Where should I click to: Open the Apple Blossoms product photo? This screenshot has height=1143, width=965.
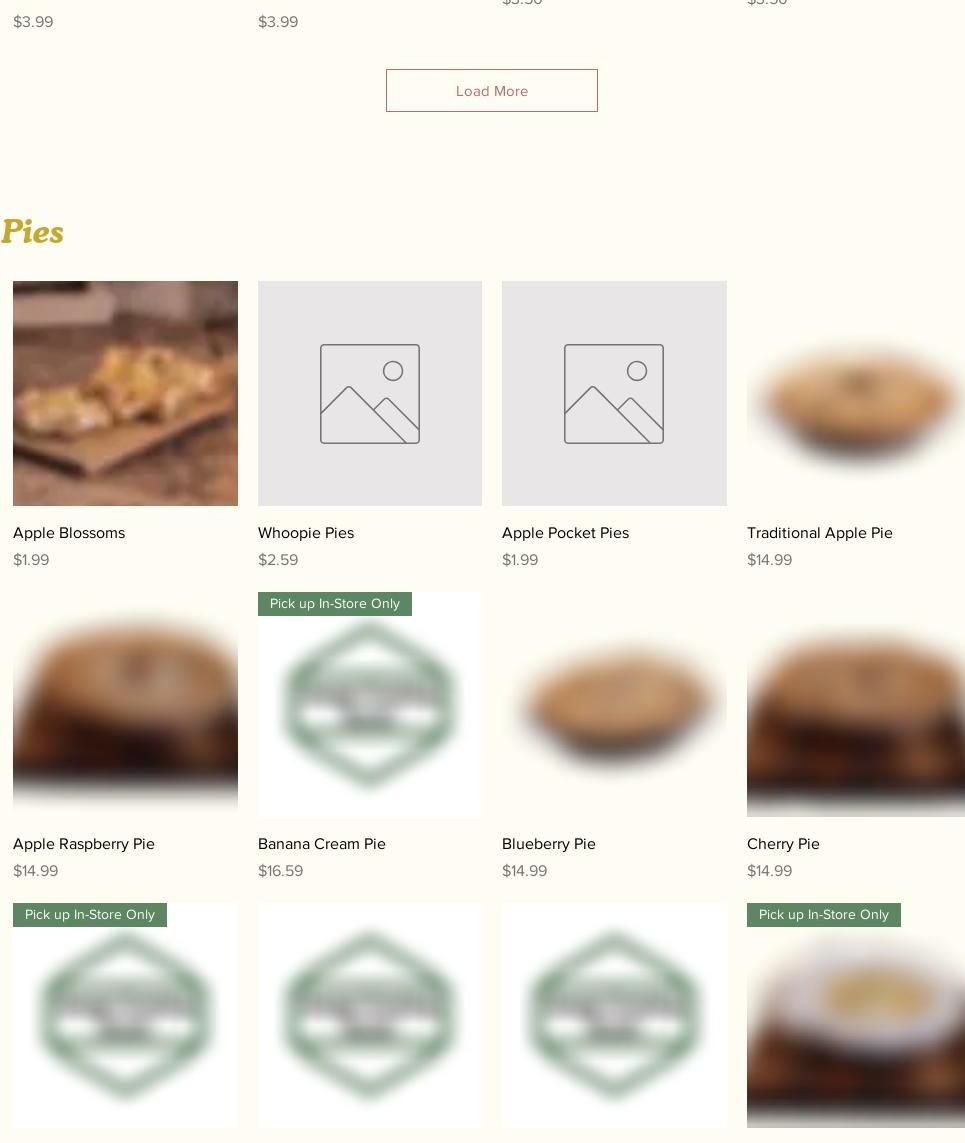point(125,393)
